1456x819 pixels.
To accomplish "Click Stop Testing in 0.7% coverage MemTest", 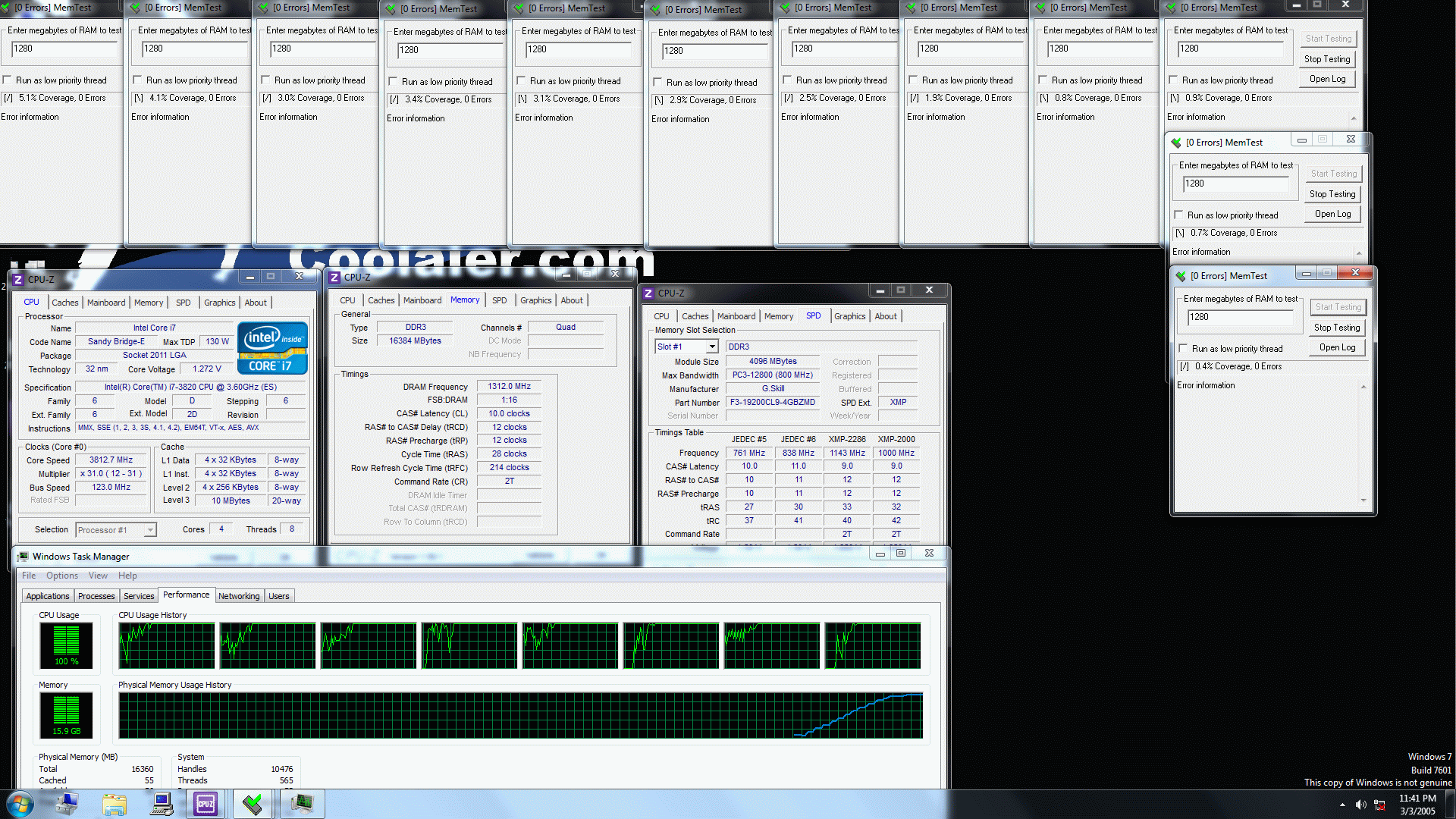I will (1332, 194).
